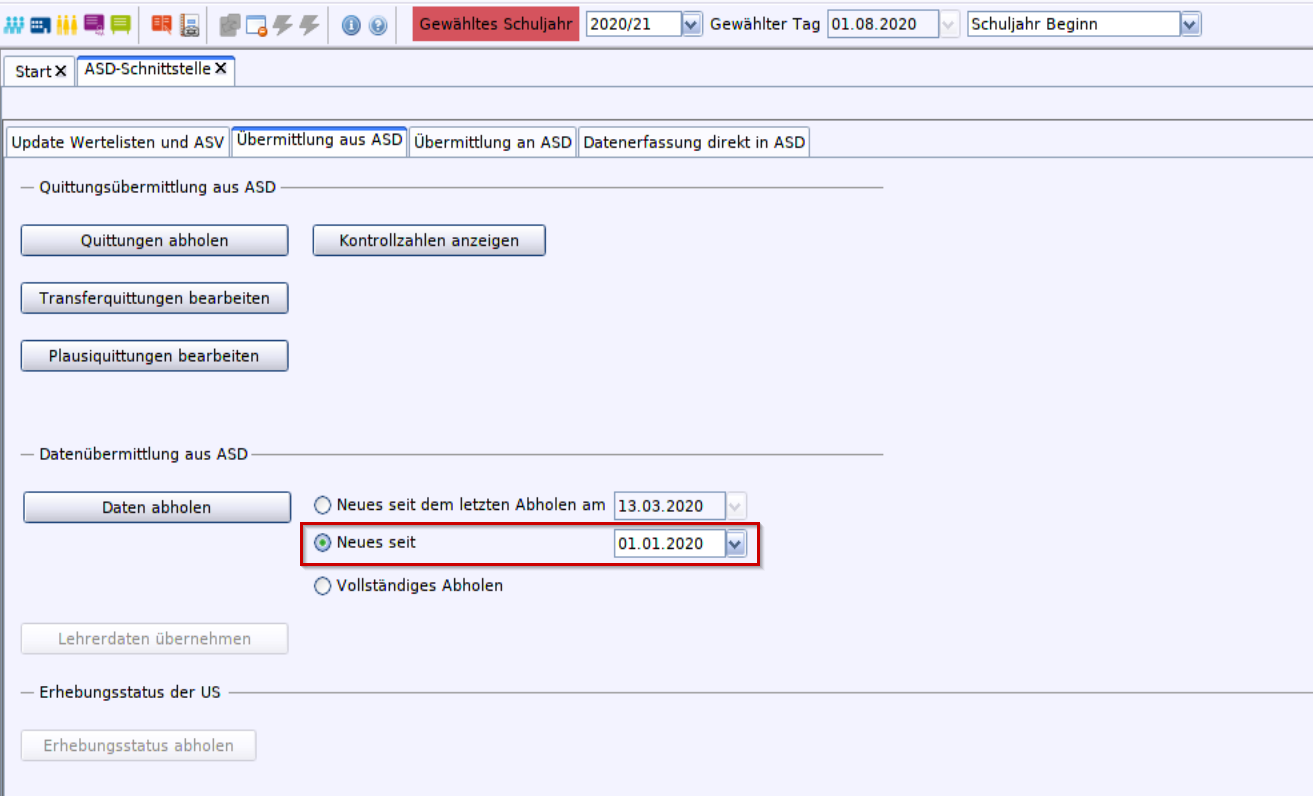1313x796 pixels.
Task: Open 'Datenerfassung direkt in ASD' tab
Action: tap(694, 142)
